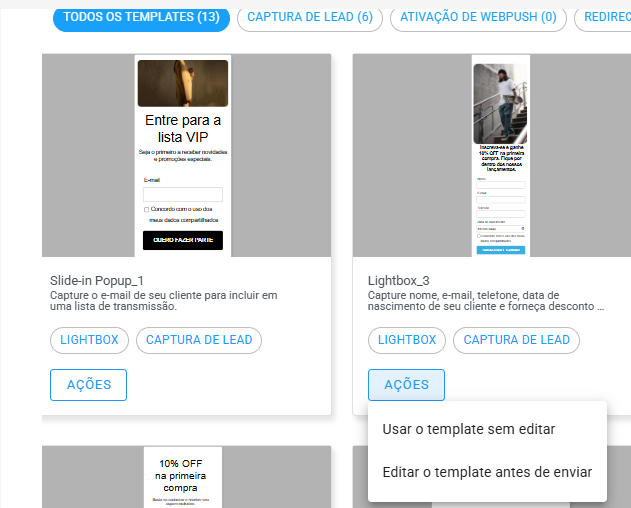This screenshot has width=631, height=508.
Task: Click the E-mail field in Slide-in preview
Action: click(183, 195)
